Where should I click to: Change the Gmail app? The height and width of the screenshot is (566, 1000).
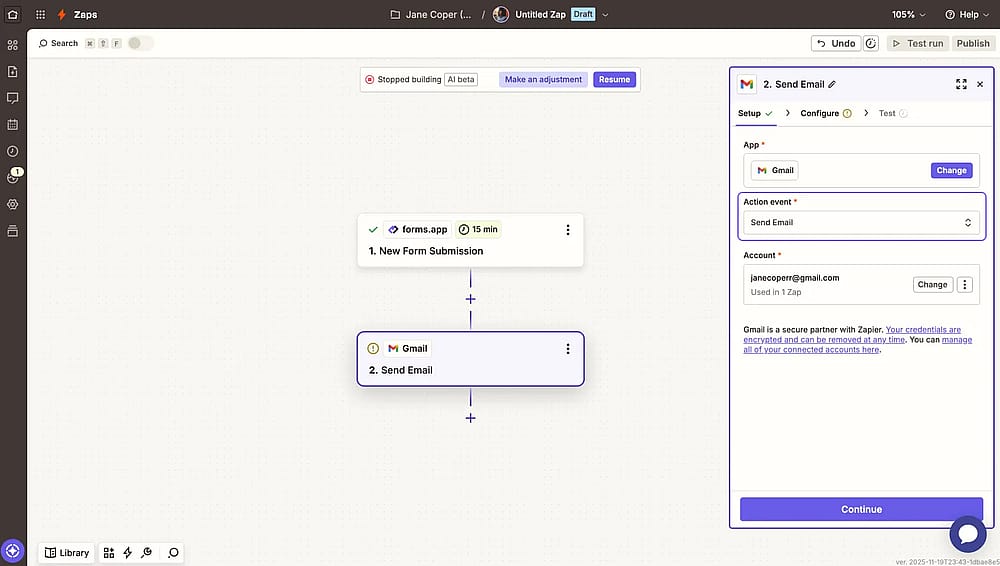(x=952, y=170)
